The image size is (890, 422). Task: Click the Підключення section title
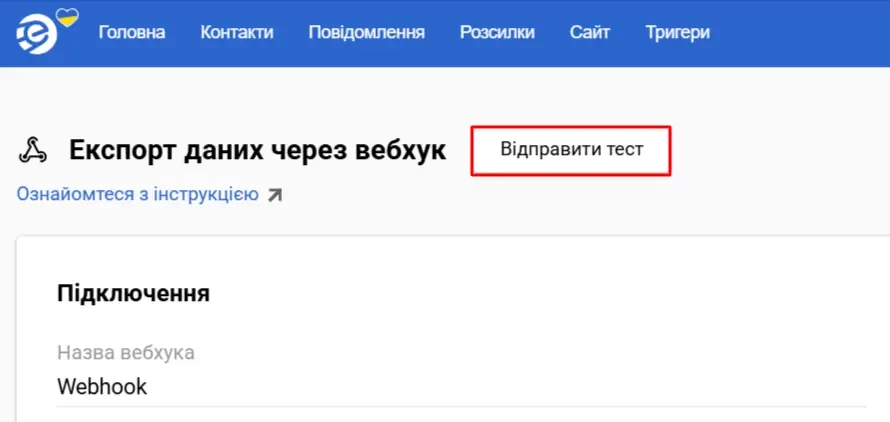coord(133,294)
